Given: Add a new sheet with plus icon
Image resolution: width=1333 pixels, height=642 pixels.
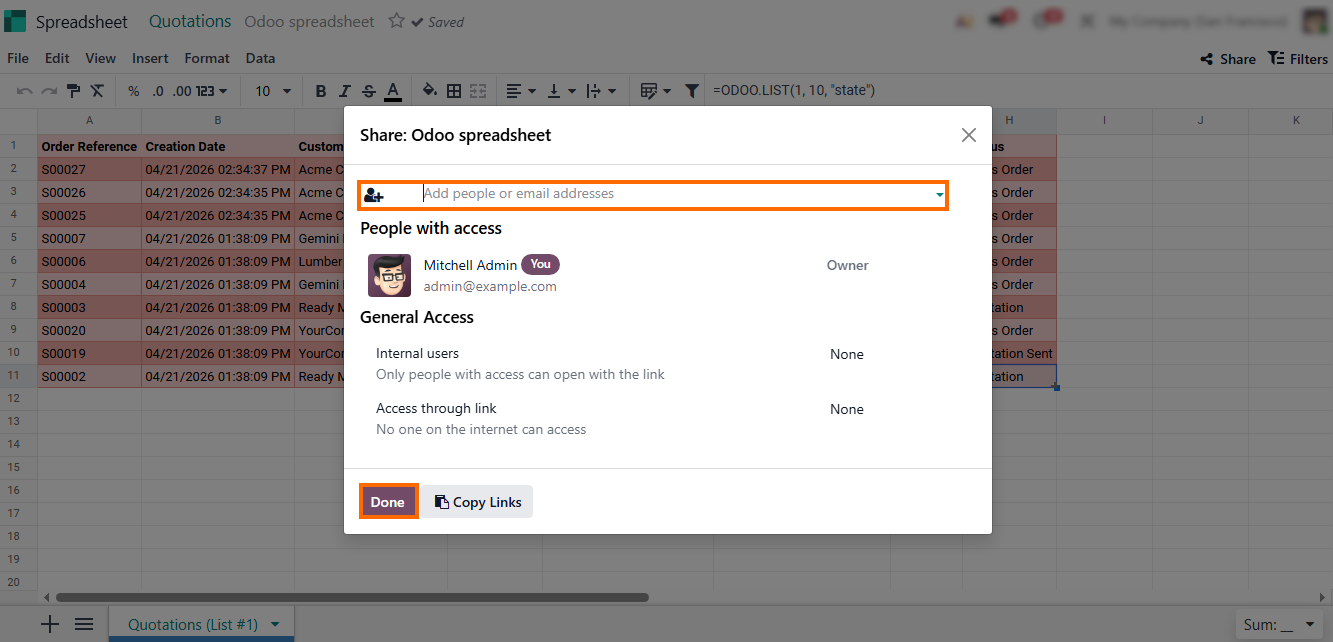Looking at the screenshot, I should (50, 624).
